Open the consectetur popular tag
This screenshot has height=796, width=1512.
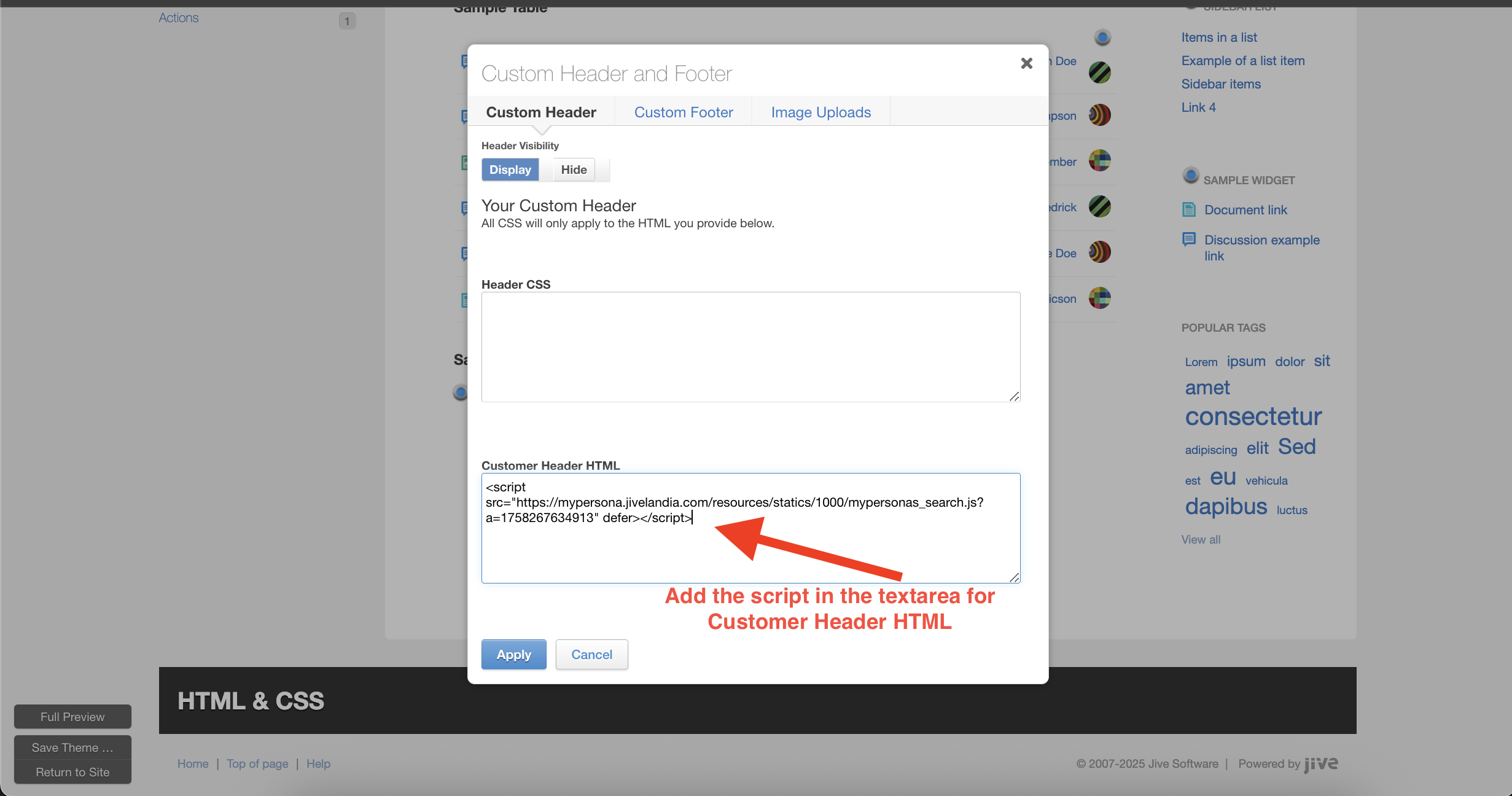coord(1253,416)
